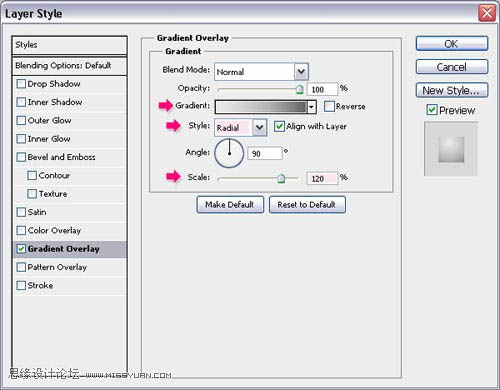Toggle the Reverse gradient checkbox

click(329, 106)
